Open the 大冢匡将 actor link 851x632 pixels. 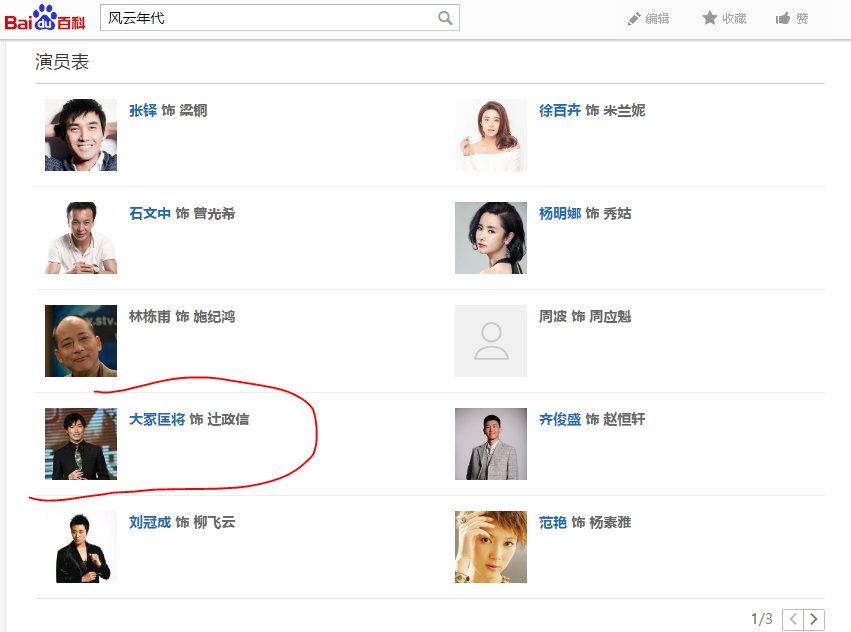click(x=157, y=419)
